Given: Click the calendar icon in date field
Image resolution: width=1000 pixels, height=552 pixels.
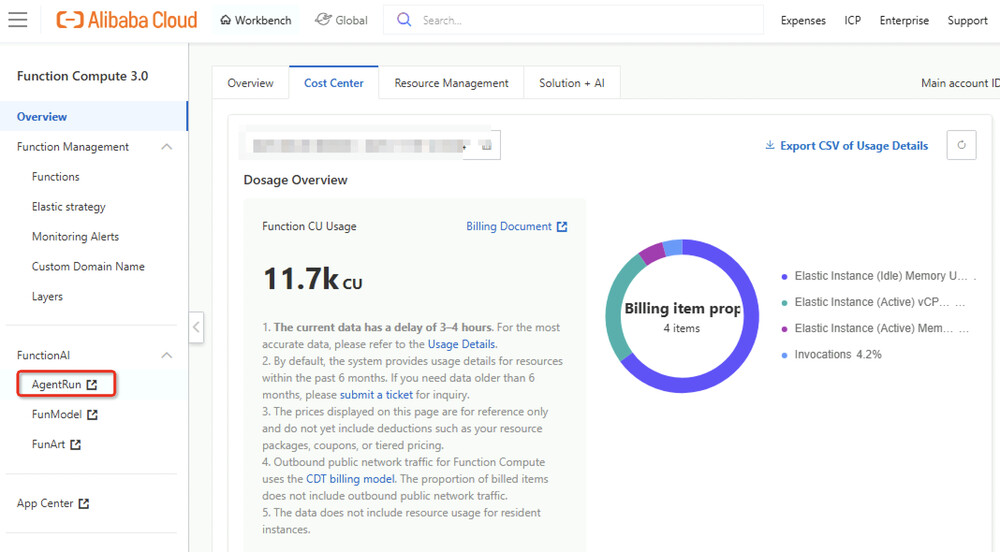Looking at the screenshot, I should 487,146.
